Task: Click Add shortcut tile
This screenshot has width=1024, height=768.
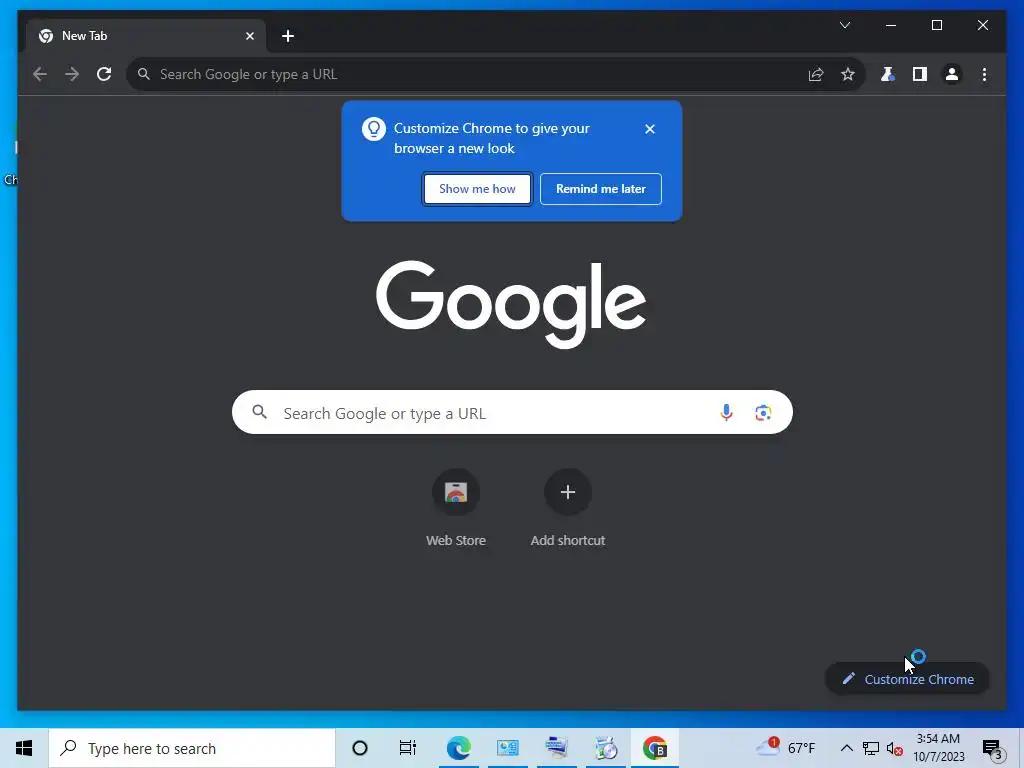Action: click(568, 509)
